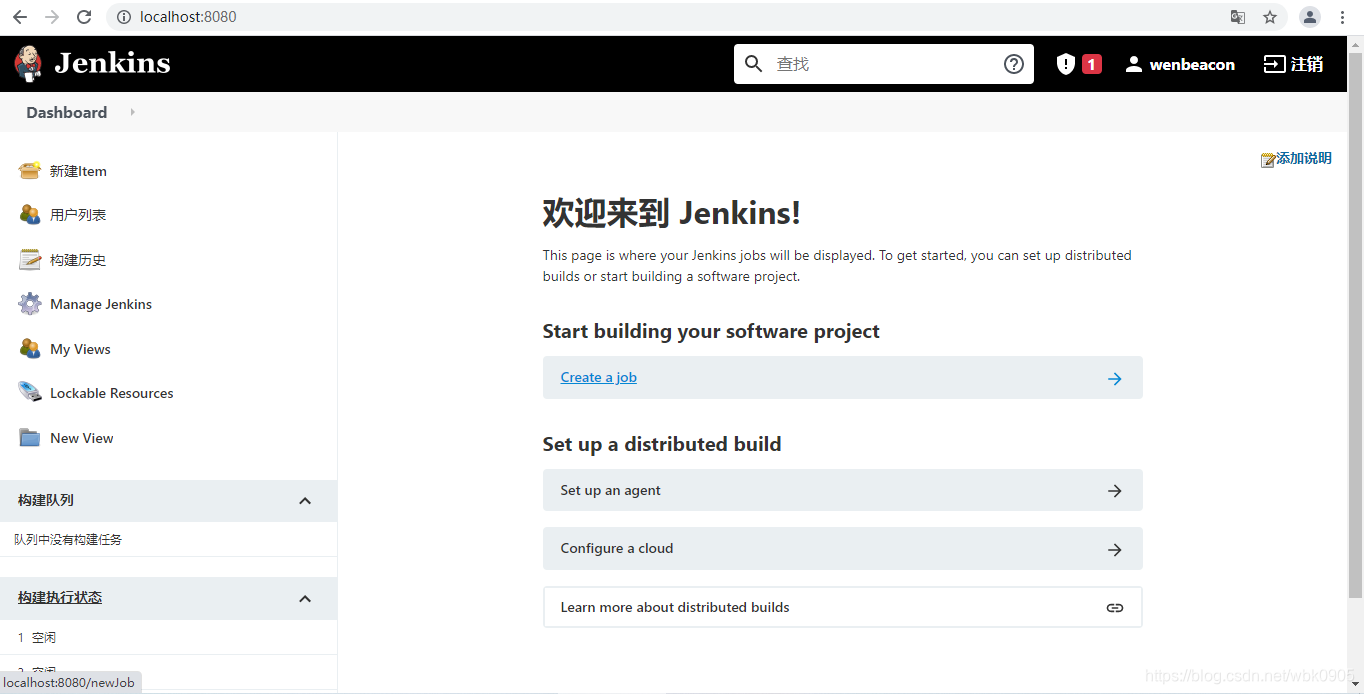Click the Manage Jenkins gear icon

[30, 304]
